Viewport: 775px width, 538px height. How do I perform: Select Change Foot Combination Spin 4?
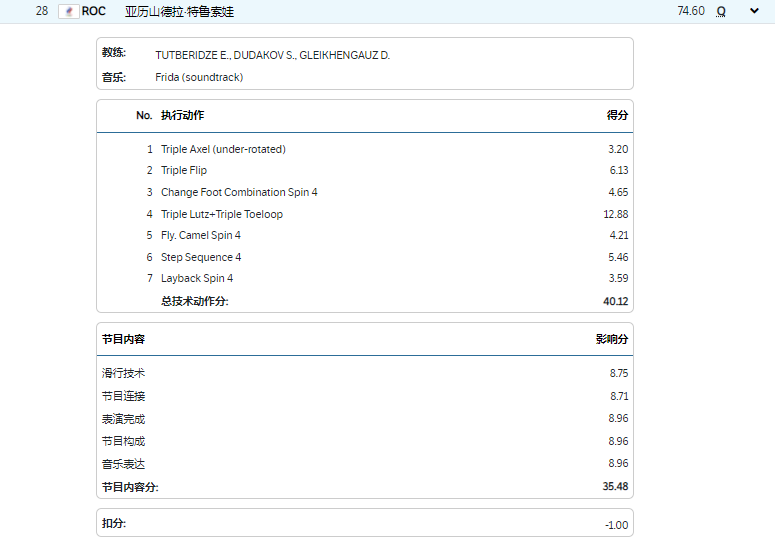click(x=239, y=192)
